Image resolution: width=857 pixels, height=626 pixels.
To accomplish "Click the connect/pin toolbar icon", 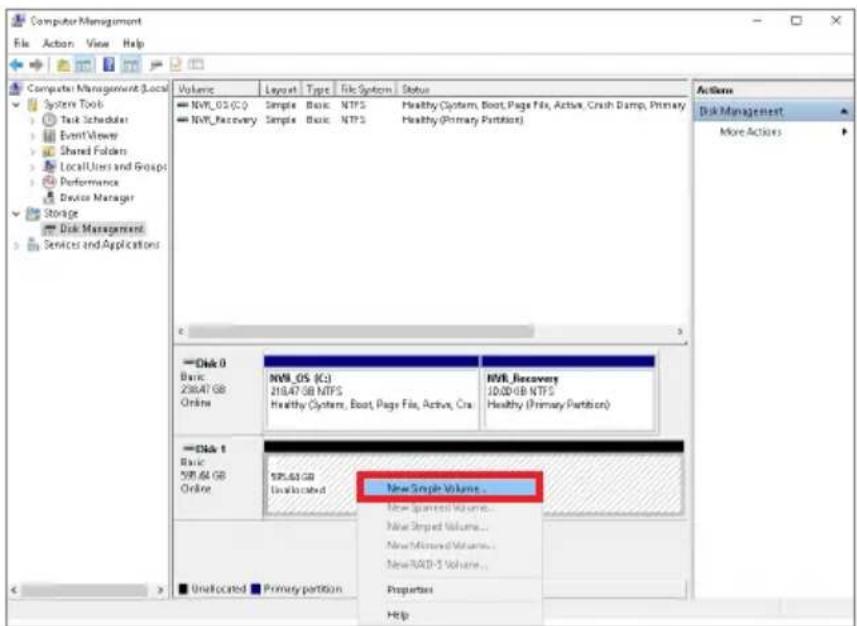I will pos(156,65).
